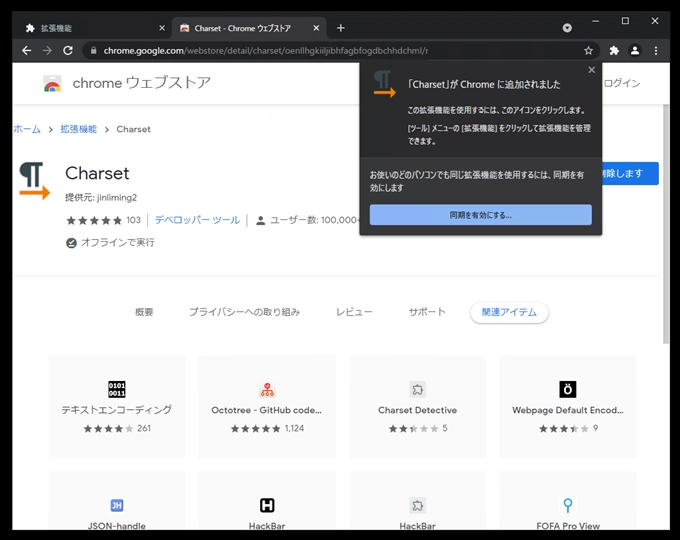Click the 261 rating count

click(144, 429)
